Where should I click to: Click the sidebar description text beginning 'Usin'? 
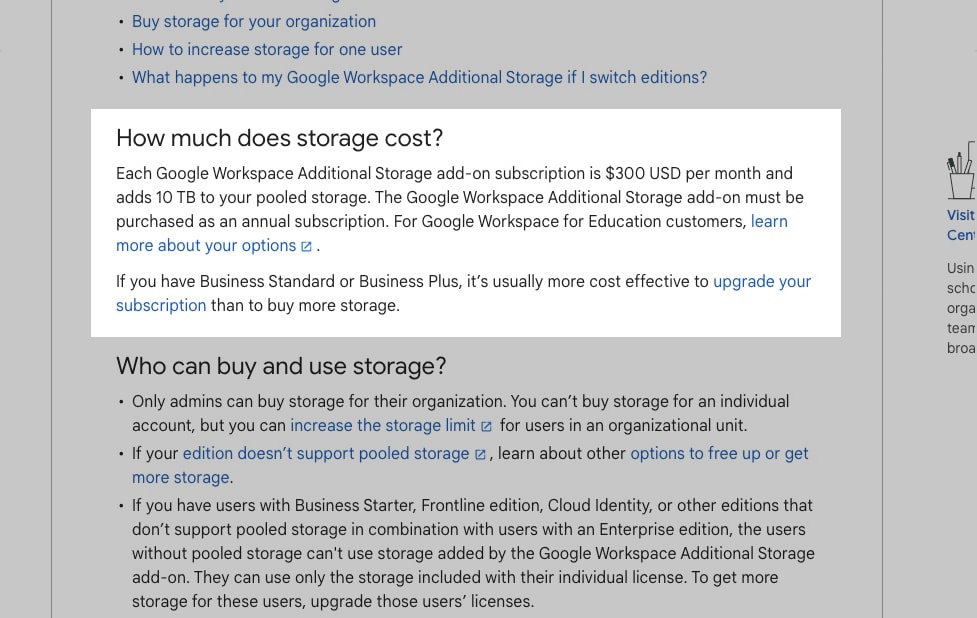click(x=961, y=308)
